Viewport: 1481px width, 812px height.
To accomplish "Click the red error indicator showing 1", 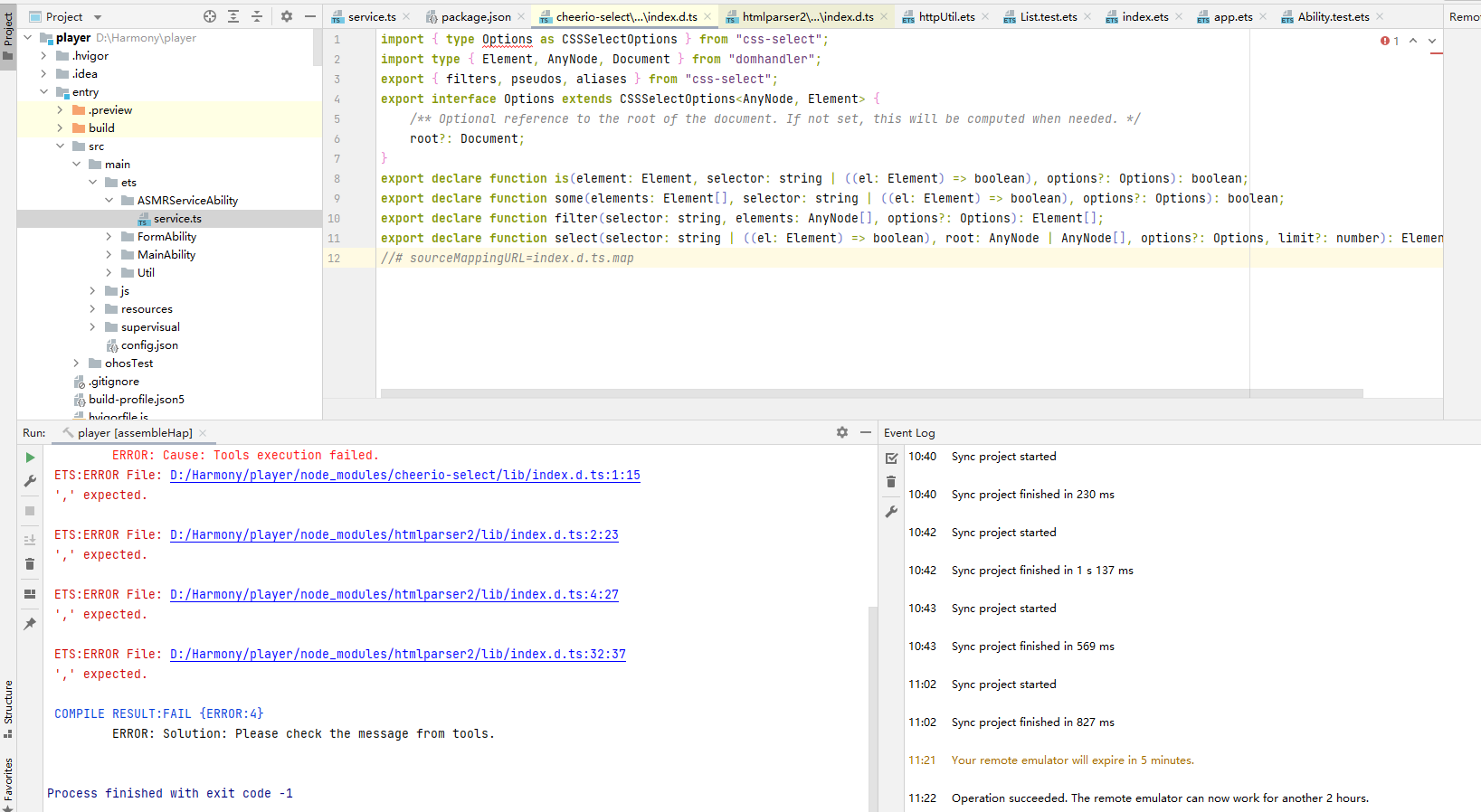I will tap(1390, 41).
